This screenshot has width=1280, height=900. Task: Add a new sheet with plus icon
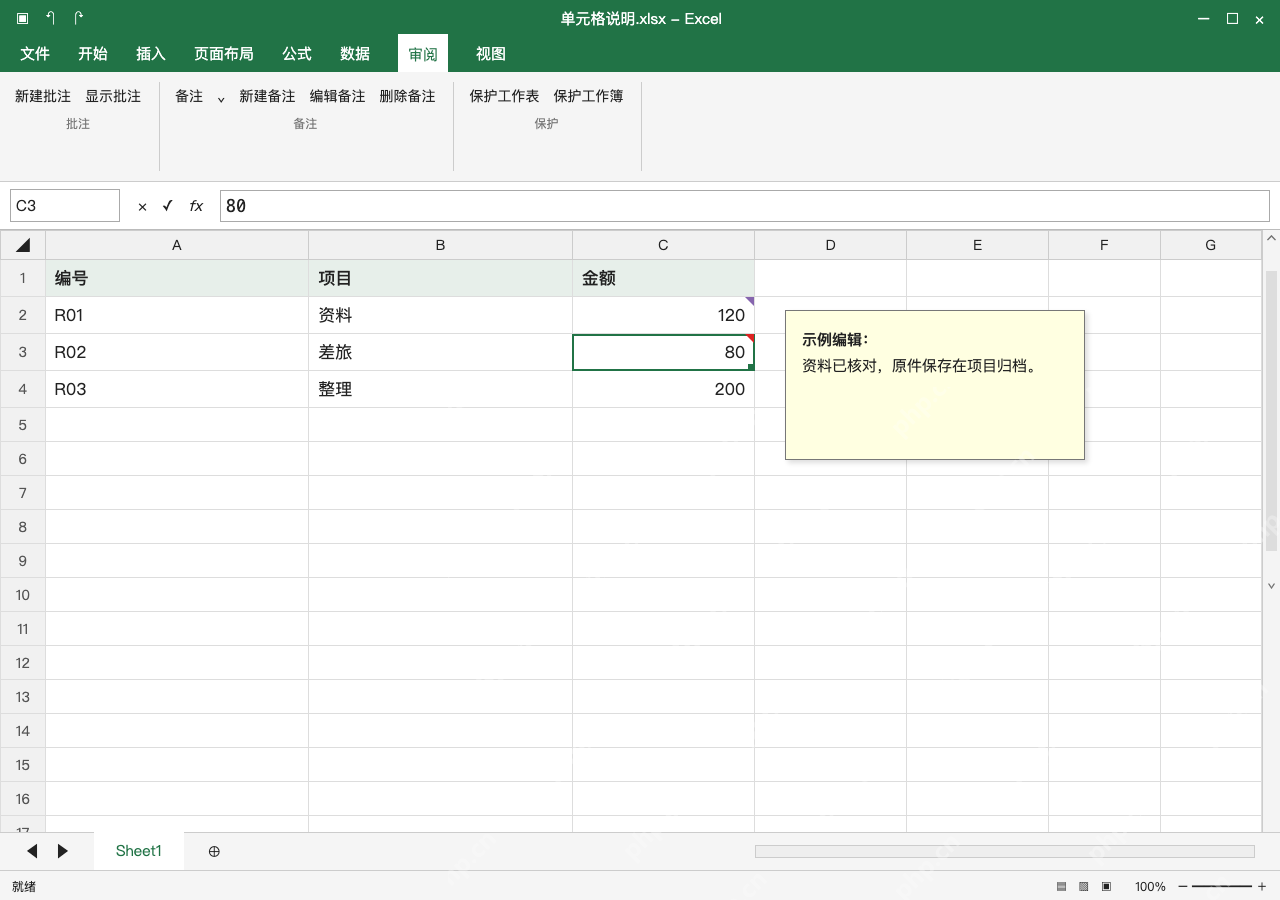pos(214,851)
